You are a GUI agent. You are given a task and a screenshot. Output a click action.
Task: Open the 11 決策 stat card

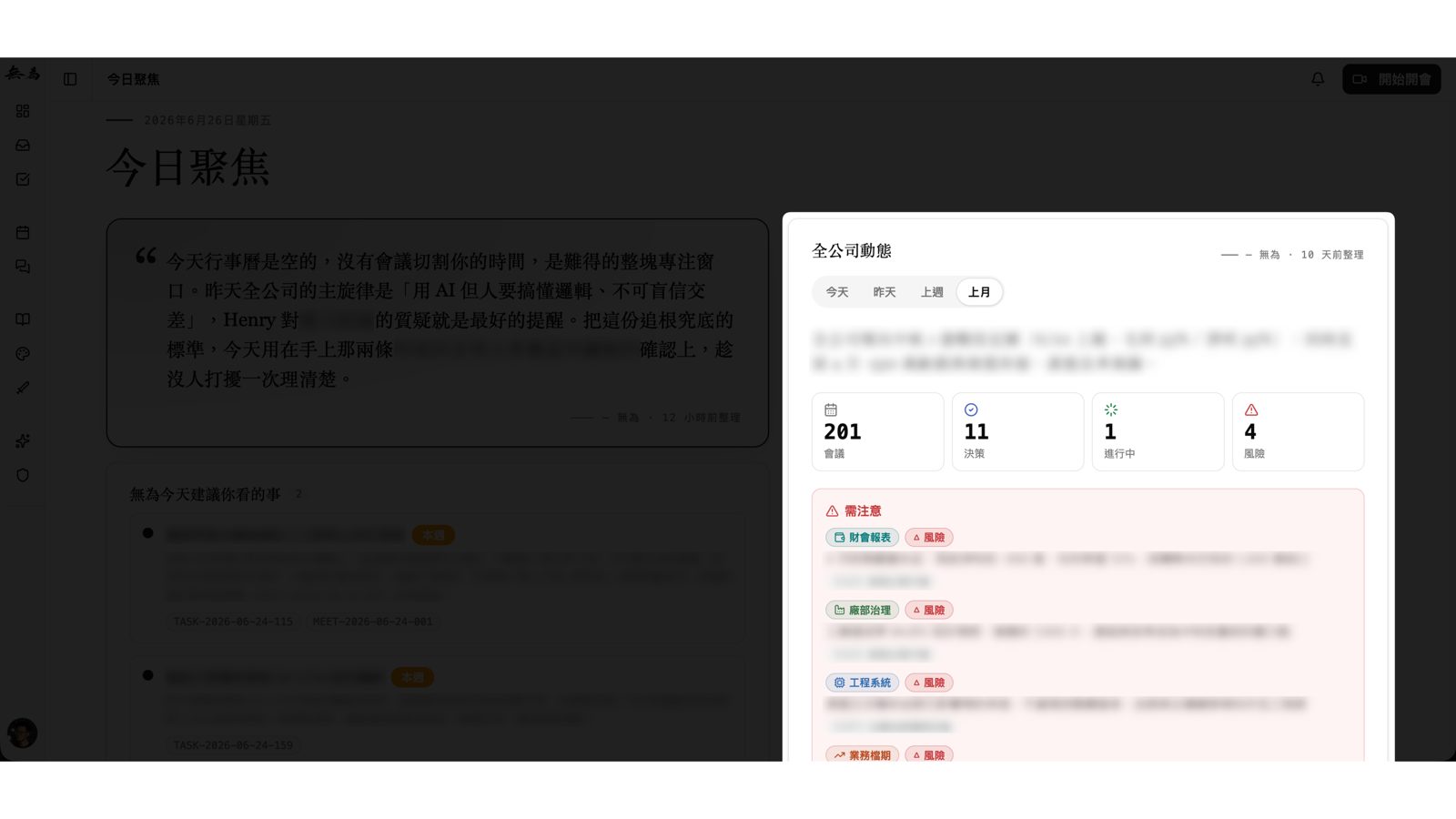tap(1017, 432)
